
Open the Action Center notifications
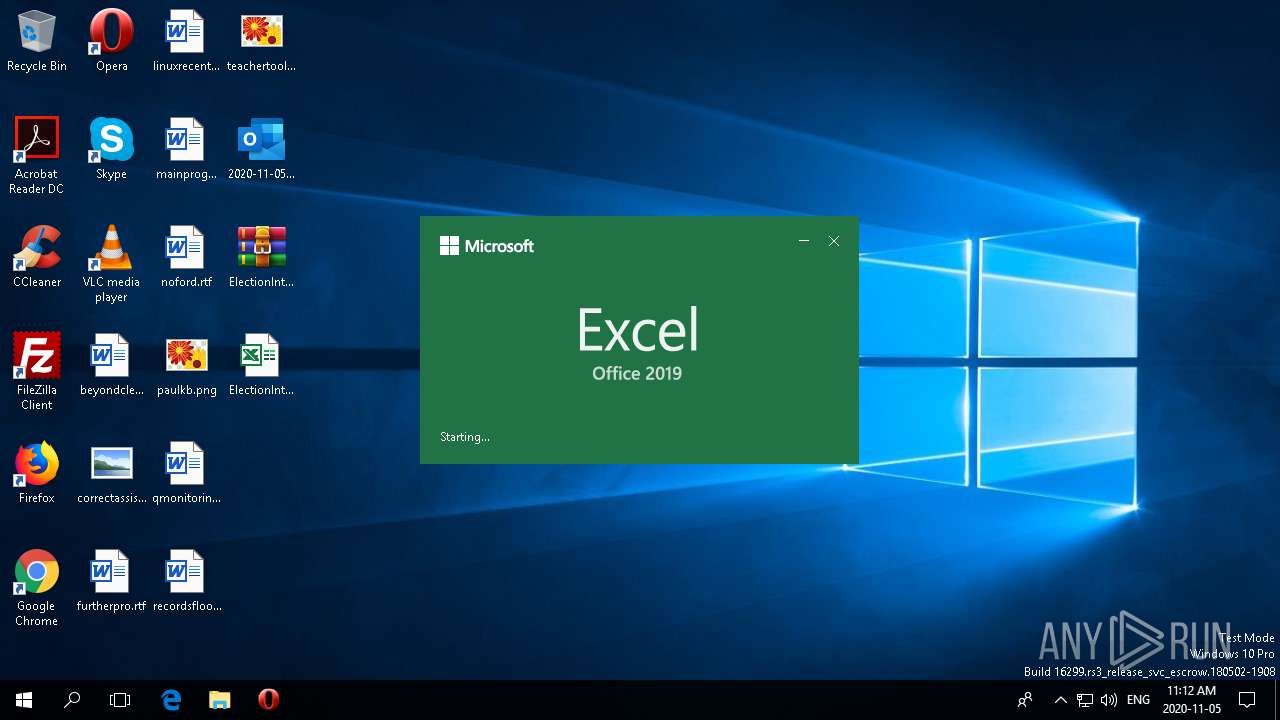(x=1247, y=700)
